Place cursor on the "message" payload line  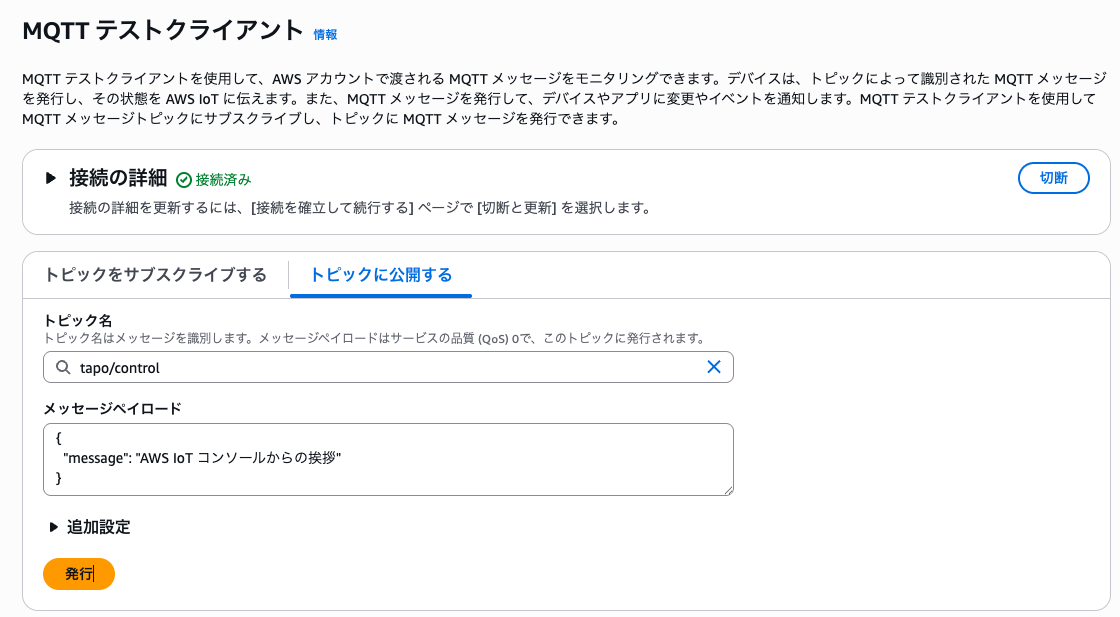pos(200,458)
